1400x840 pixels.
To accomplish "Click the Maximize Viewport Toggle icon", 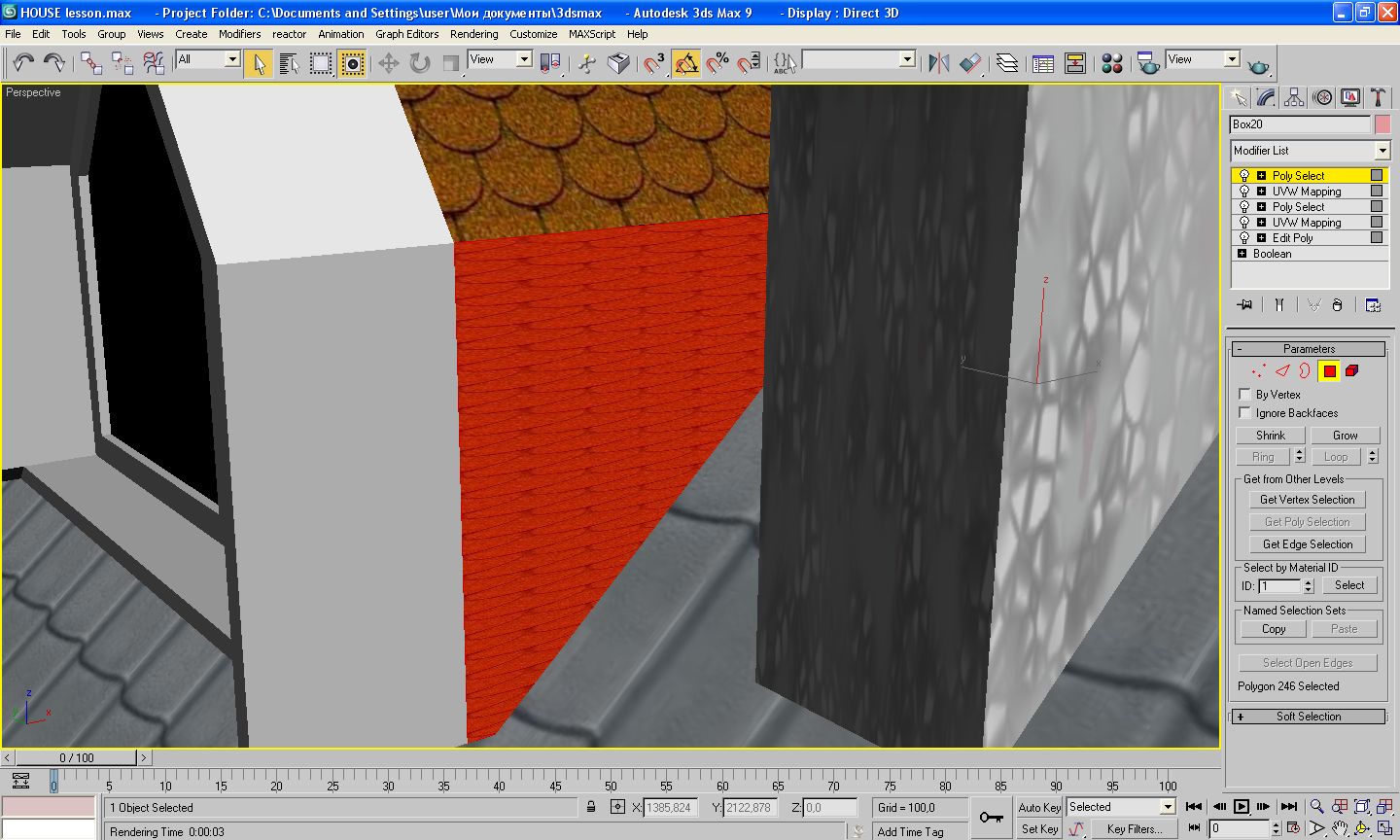I will [1383, 828].
